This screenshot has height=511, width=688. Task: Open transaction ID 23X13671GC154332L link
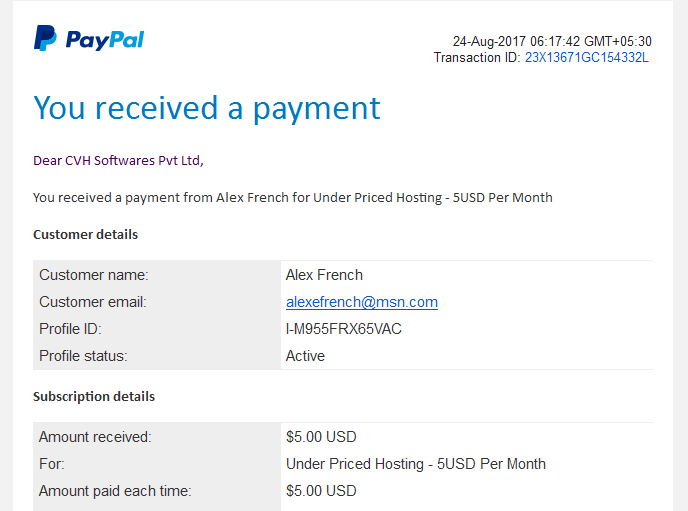(587, 57)
